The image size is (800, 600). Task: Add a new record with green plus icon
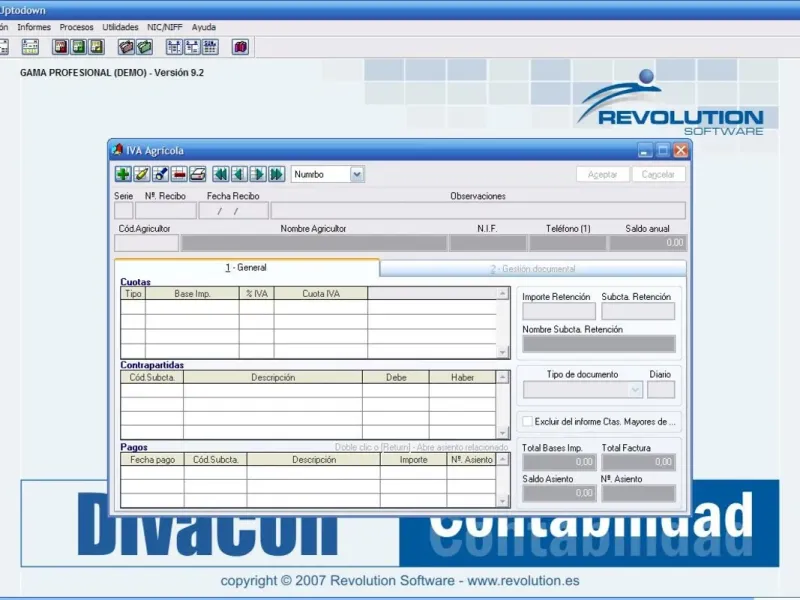point(123,174)
